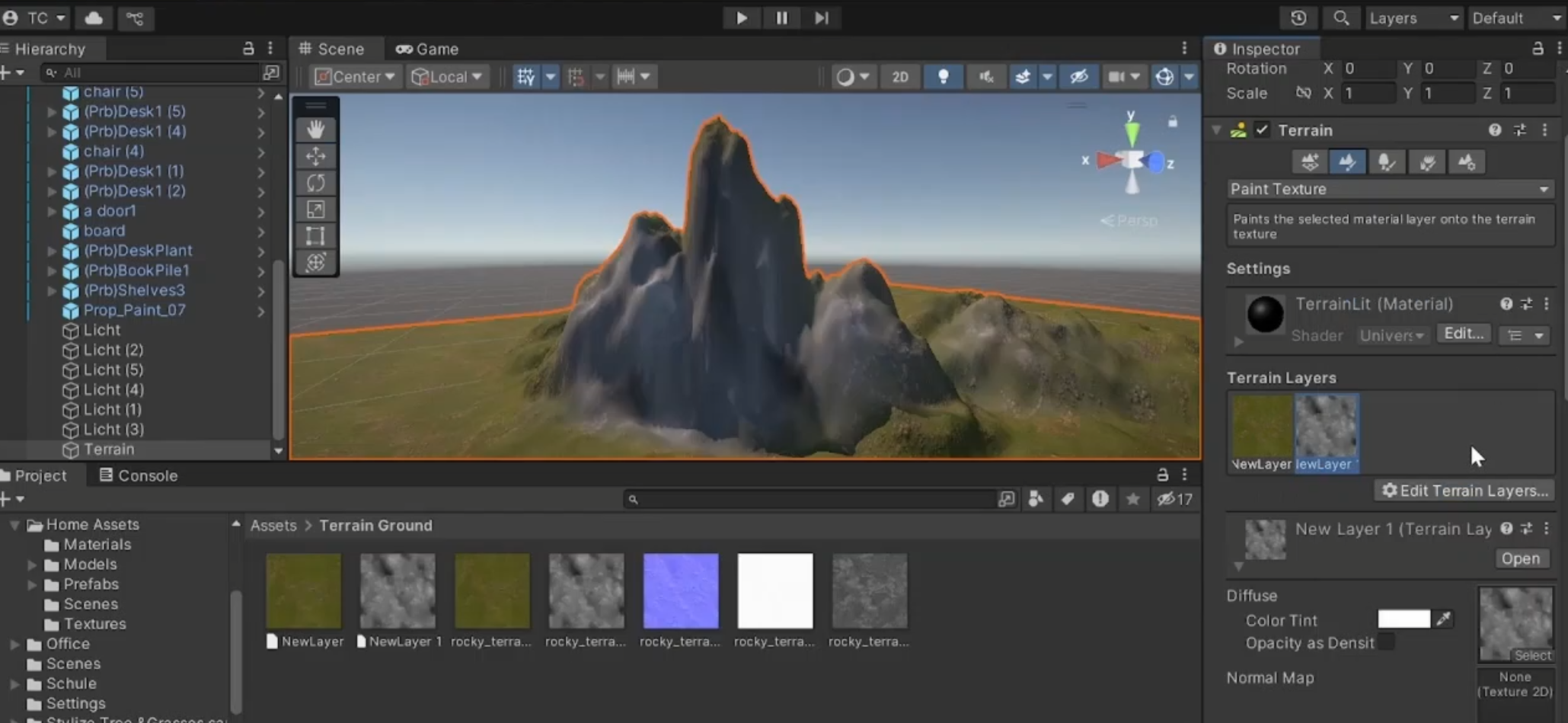
Task: Open the Terrain Settings gear tool
Action: point(1466,162)
